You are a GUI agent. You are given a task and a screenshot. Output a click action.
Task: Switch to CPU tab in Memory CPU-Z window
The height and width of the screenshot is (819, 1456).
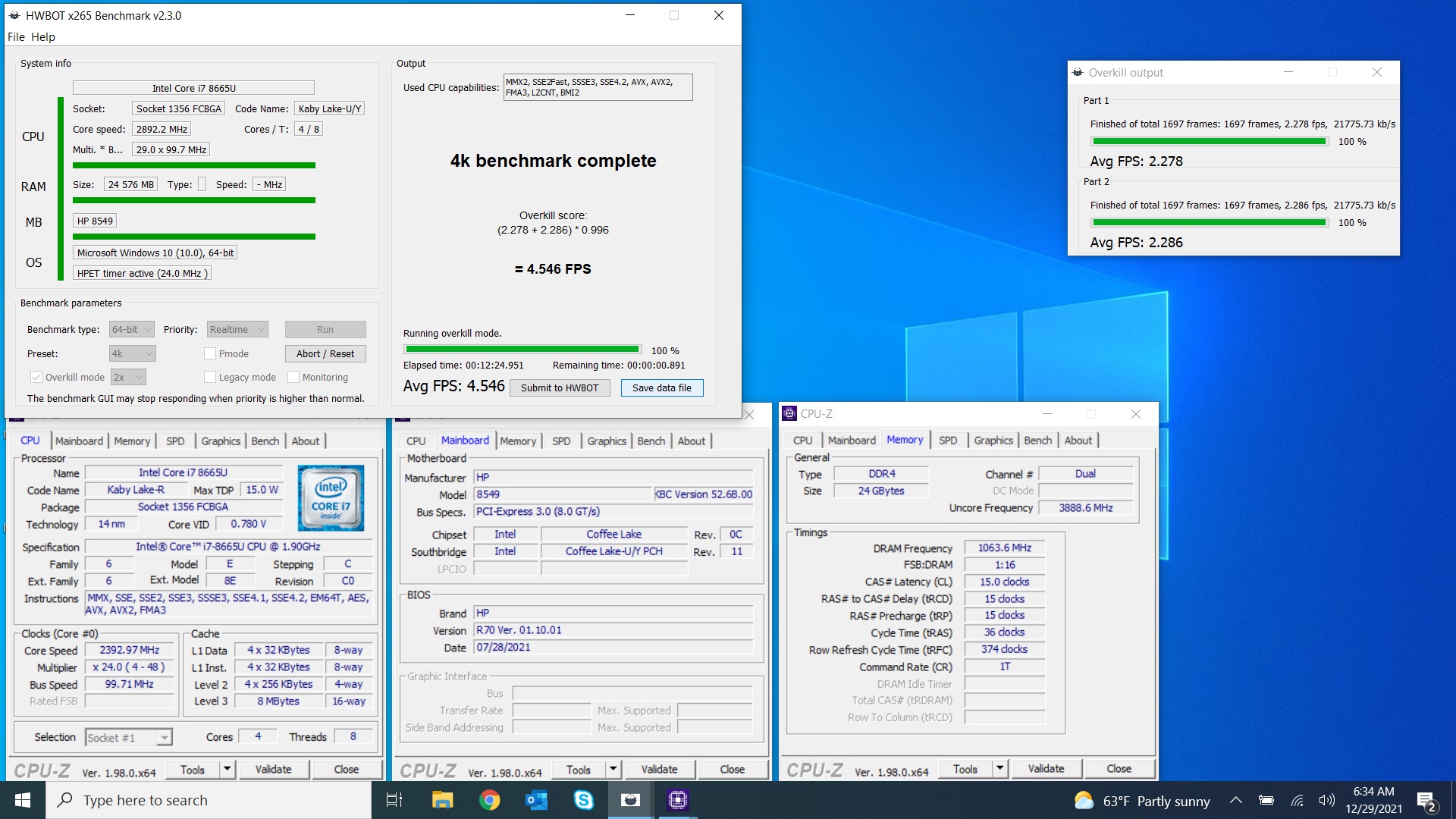[x=802, y=440]
